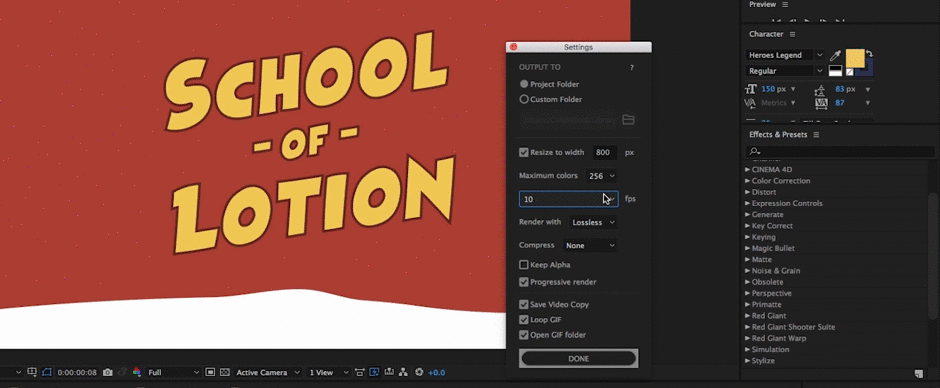
Task: Open the Heroes Legend font family dropdown
Action: click(x=785, y=55)
